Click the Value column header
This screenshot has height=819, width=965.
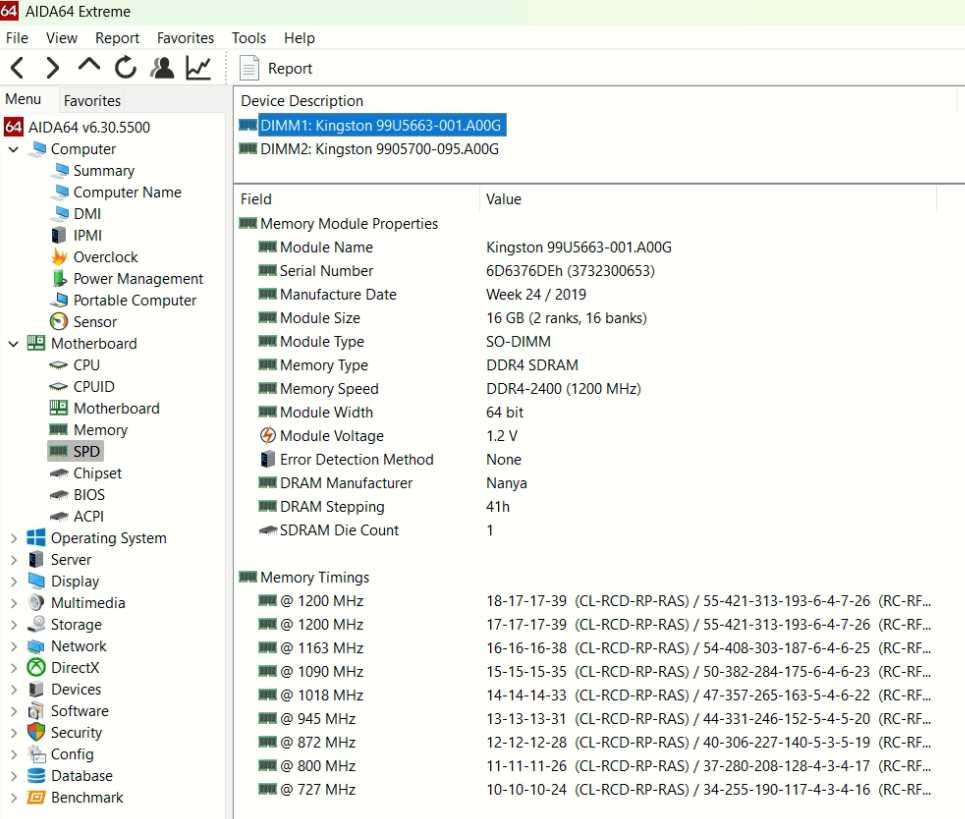[503, 199]
